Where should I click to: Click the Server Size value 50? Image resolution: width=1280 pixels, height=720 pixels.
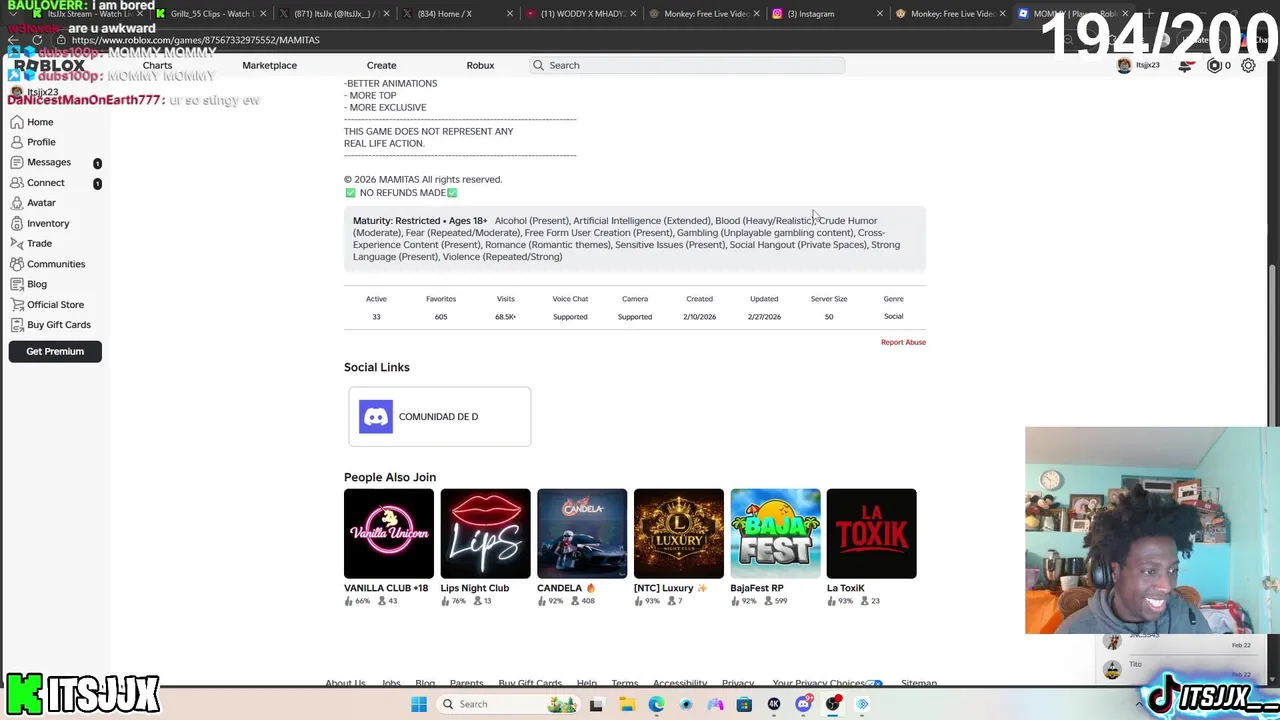pos(829,317)
